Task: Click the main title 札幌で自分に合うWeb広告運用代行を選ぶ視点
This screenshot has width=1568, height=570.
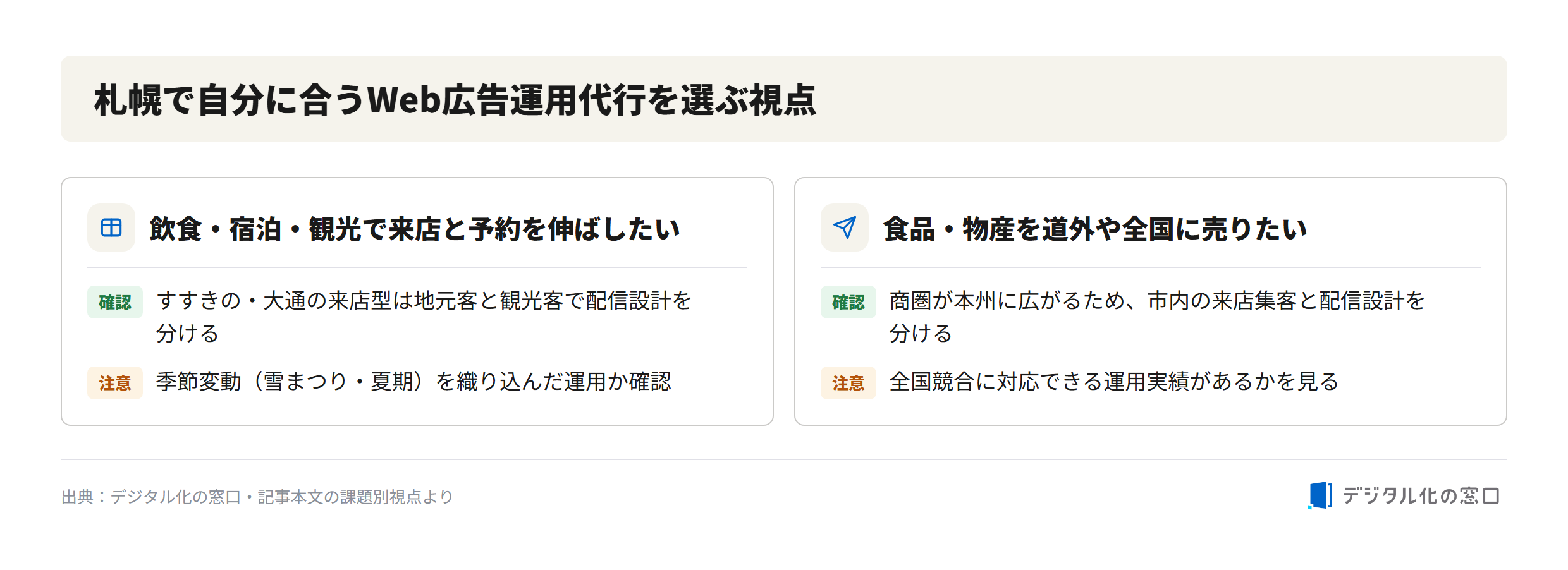Action: 455,100
